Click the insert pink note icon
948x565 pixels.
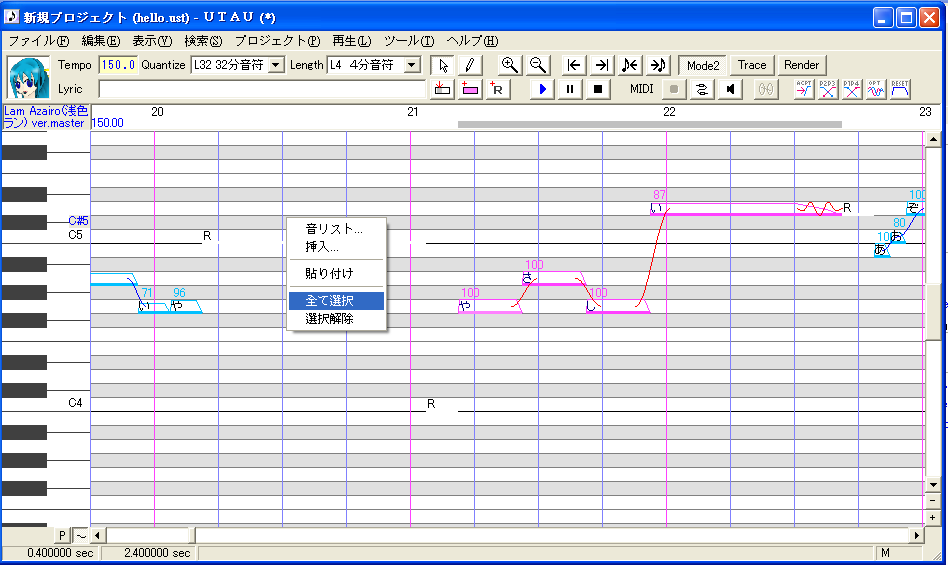click(x=470, y=89)
